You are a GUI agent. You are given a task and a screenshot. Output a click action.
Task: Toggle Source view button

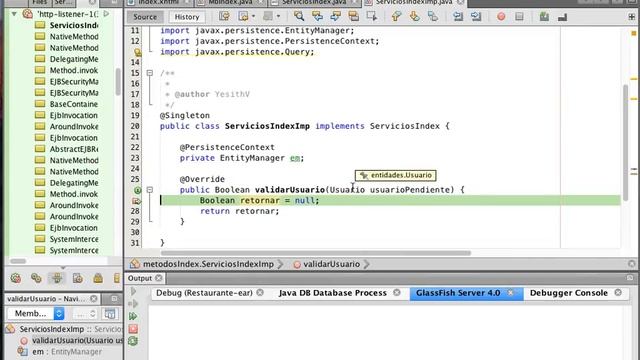click(144, 17)
